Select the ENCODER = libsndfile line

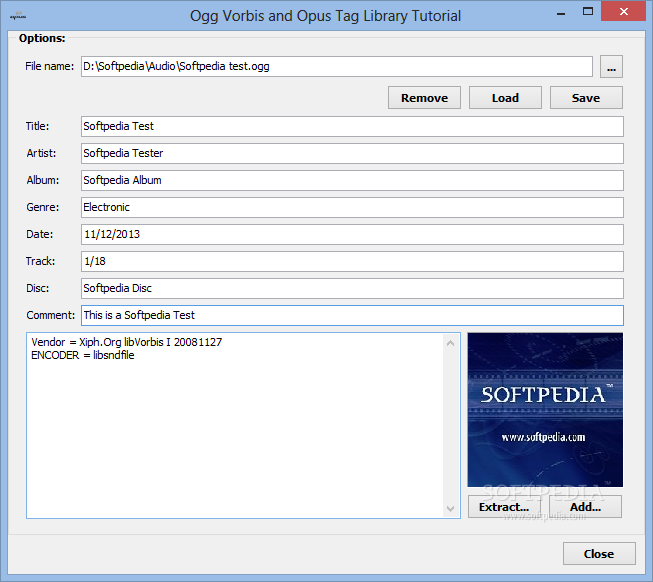pos(83,355)
